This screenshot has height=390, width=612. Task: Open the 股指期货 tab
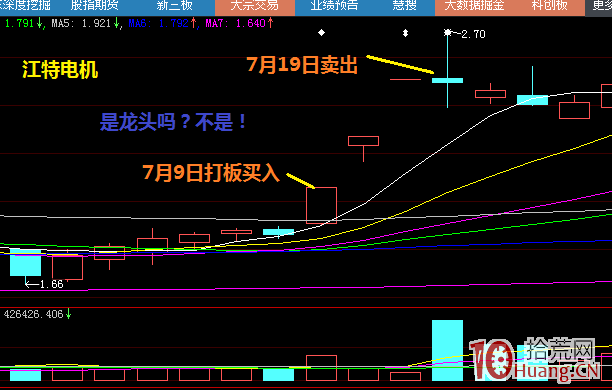(94, 5)
